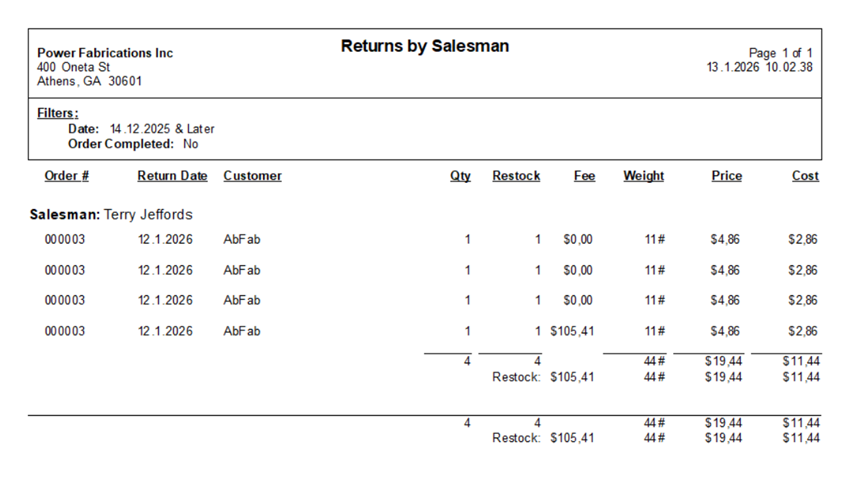850x484 pixels.
Task: Click the Order Completed No filter value
Action: click(190, 144)
